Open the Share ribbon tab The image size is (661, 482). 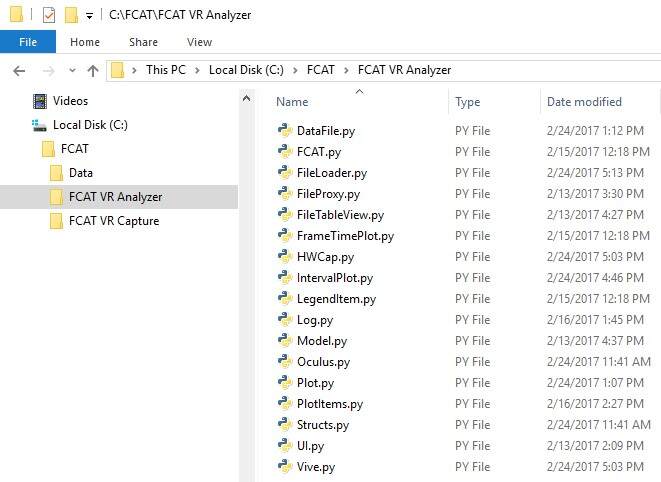pyautogui.click(x=143, y=42)
